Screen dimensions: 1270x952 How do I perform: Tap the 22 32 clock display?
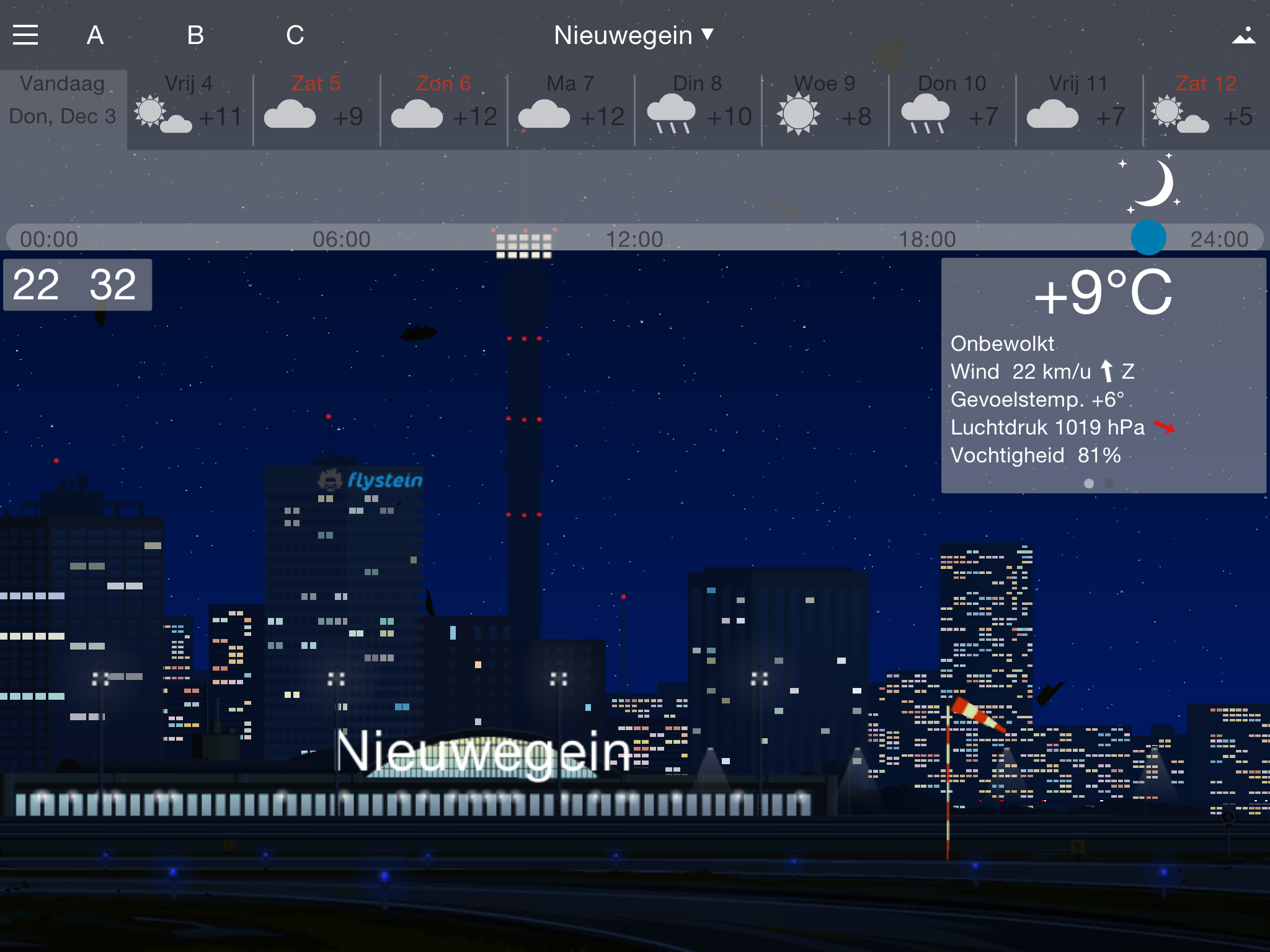pos(77,285)
